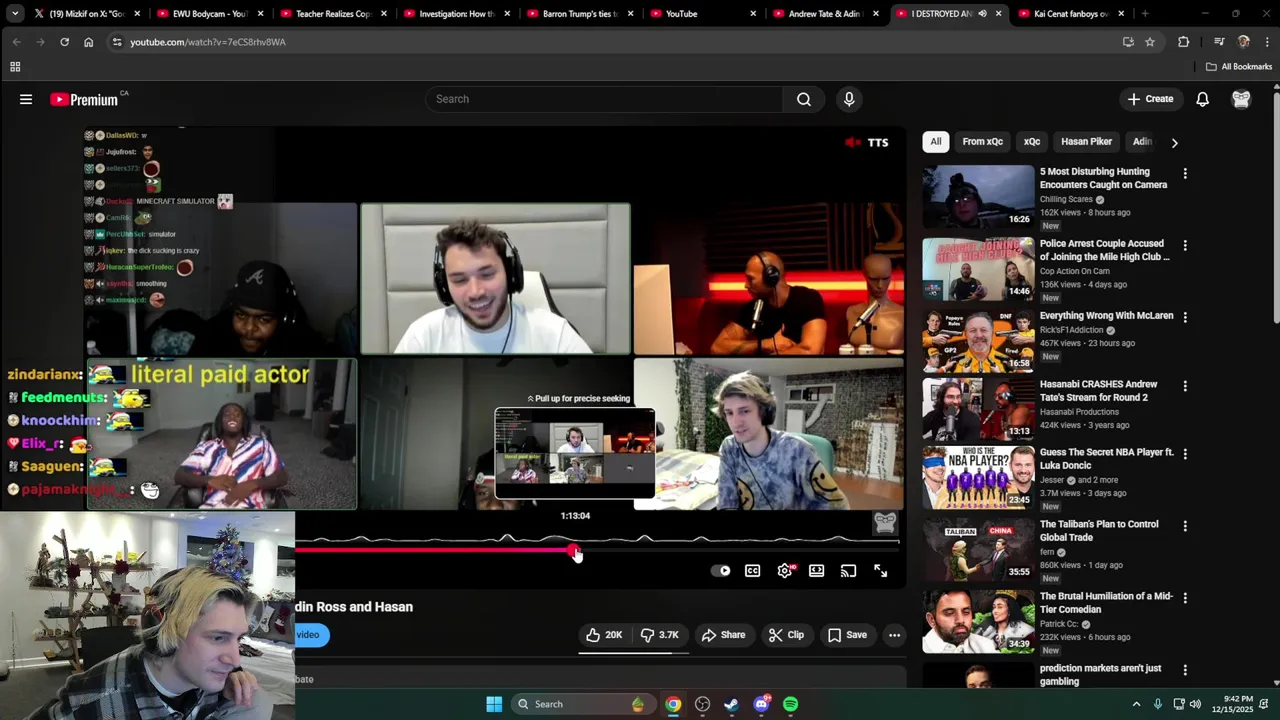The height and width of the screenshot is (720, 1280).
Task: Open more actions ellipsis under video
Action: pyautogui.click(x=895, y=635)
